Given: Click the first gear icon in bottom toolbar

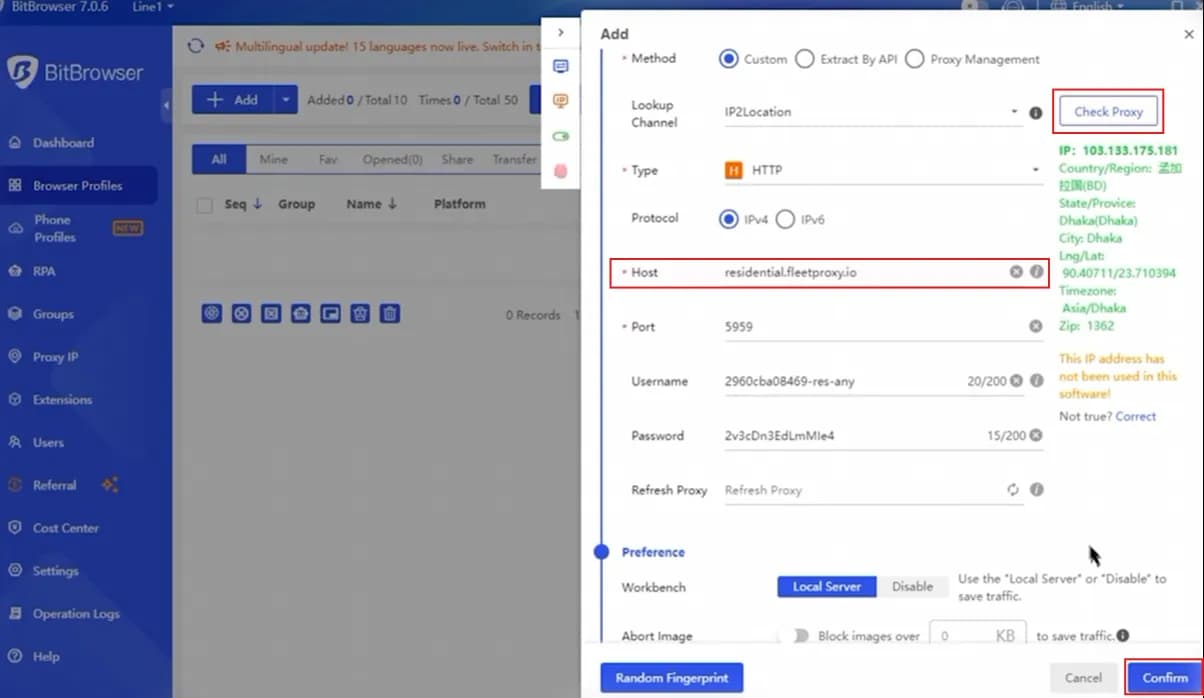Looking at the screenshot, I should [211, 314].
